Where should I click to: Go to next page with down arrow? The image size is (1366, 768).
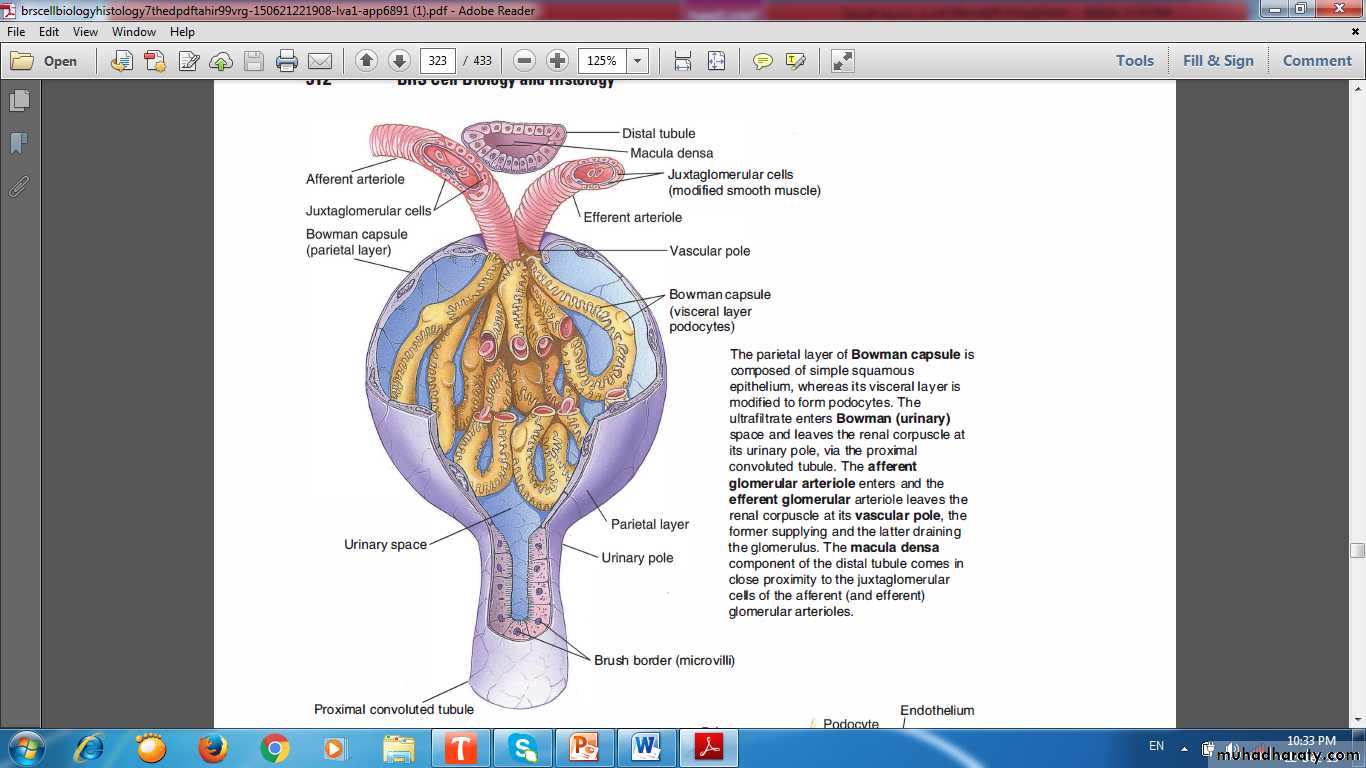tap(399, 61)
